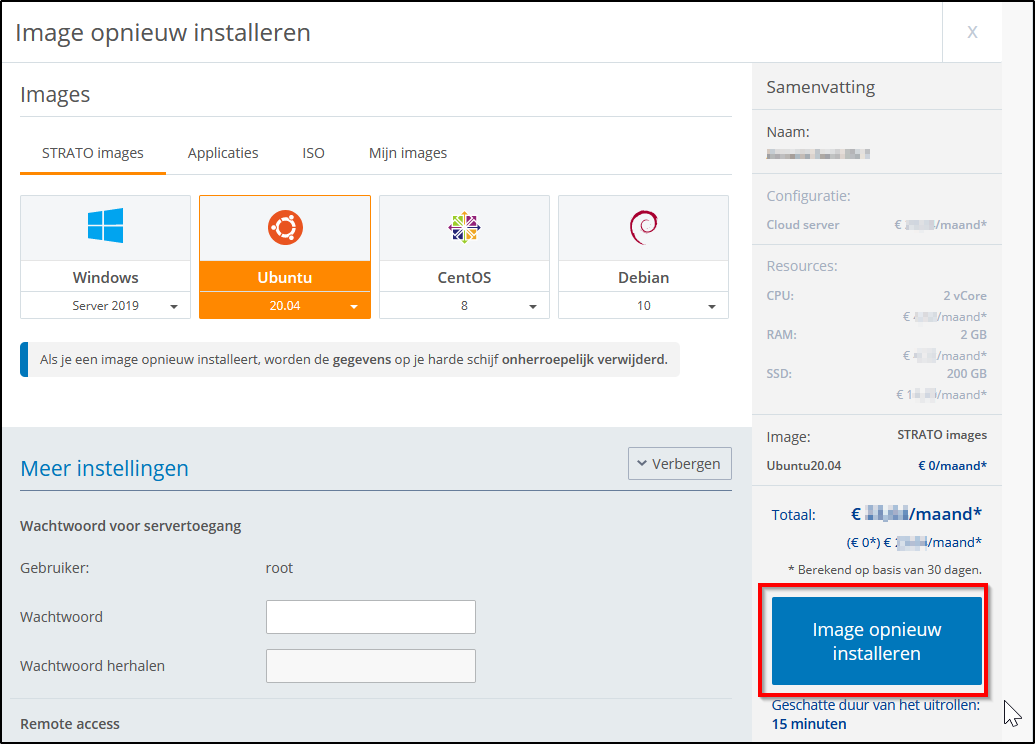Expand Debian 10 version dropdown
The width and height of the screenshot is (1035, 744).
point(643,306)
